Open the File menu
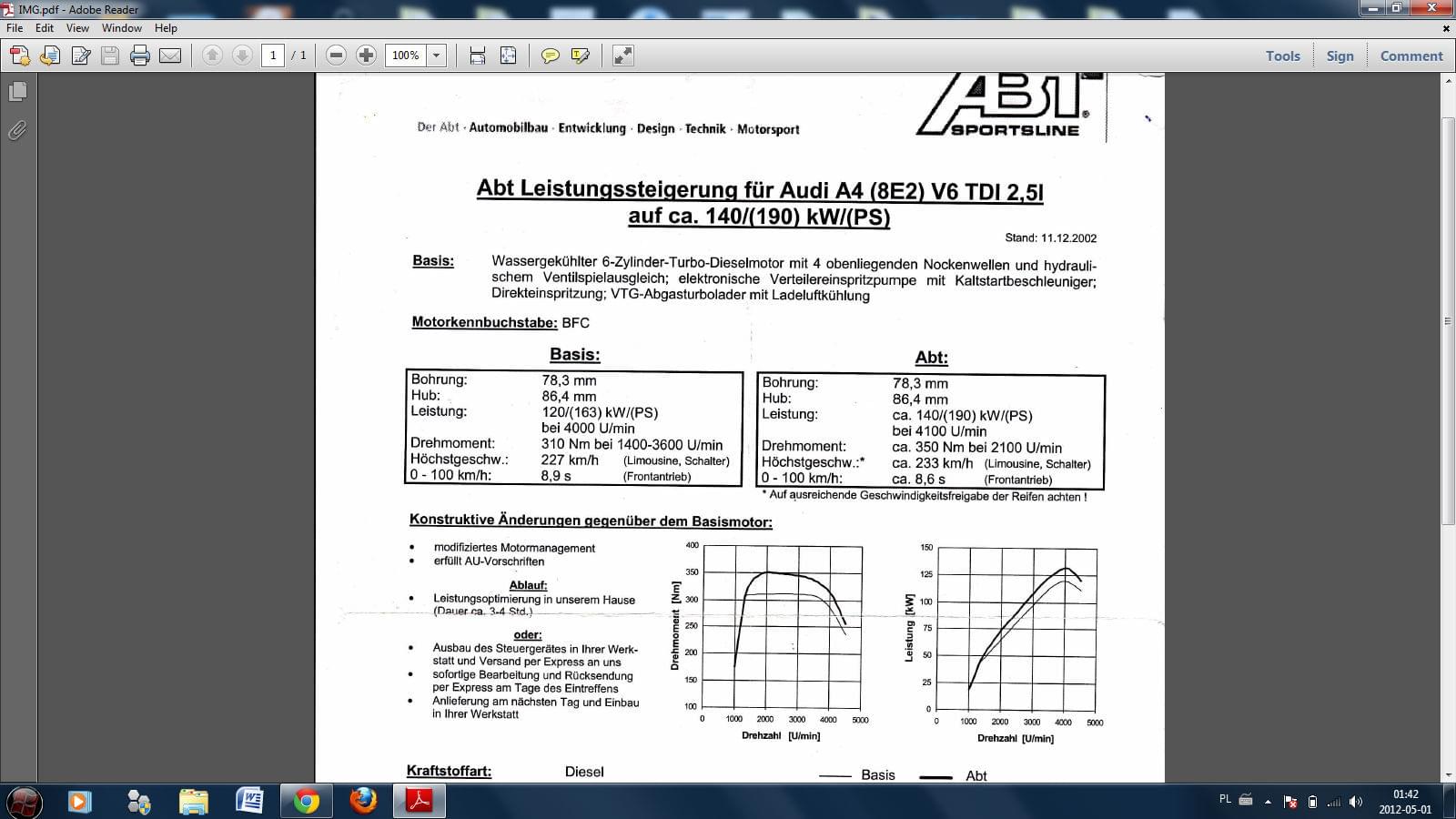The width and height of the screenshot is (1456, 819). click(15, 28)
